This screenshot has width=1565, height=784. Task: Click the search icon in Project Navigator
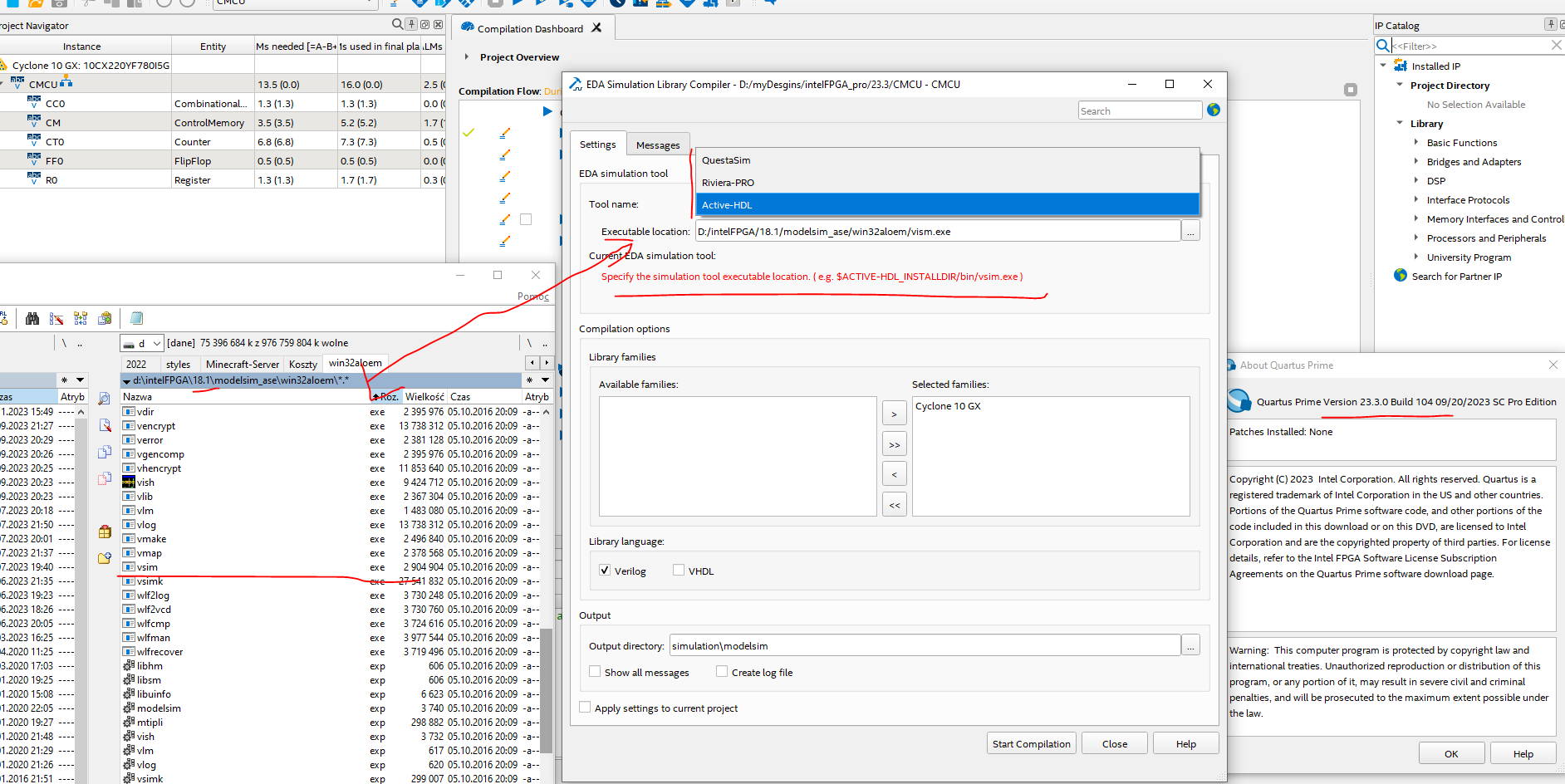[398, 24]
